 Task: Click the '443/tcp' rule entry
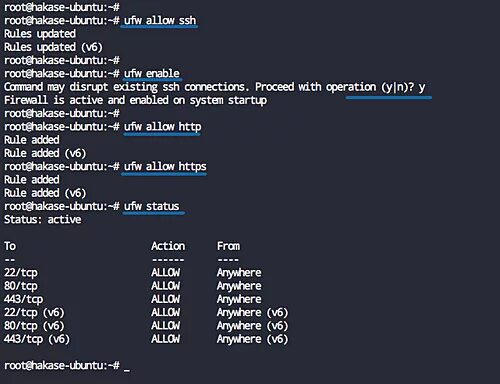23,300
